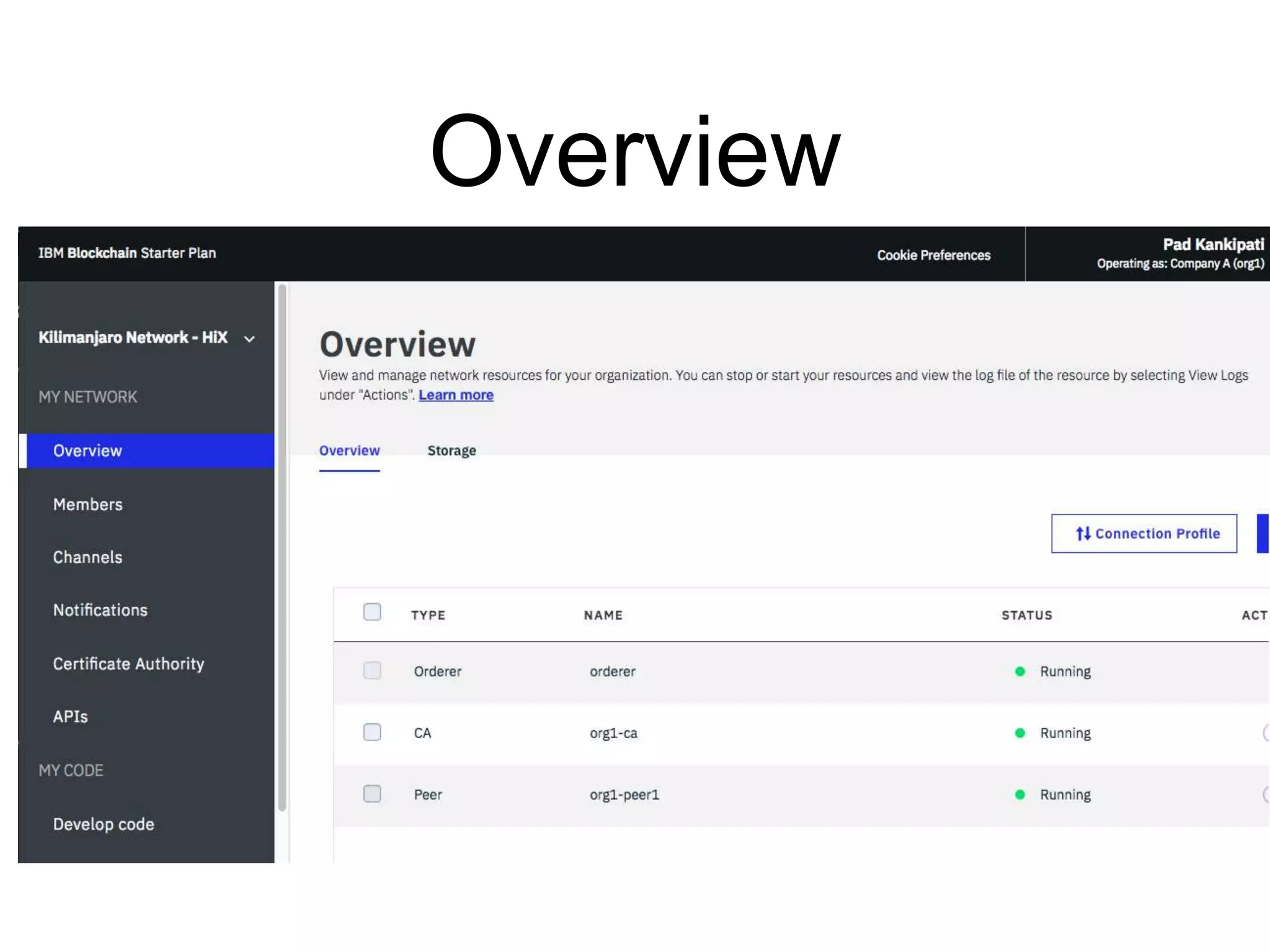Check the Orderer row checkbox
The height and width of the screenshot is (952, 1270).
pyautogui.click(x=372, y=671)
